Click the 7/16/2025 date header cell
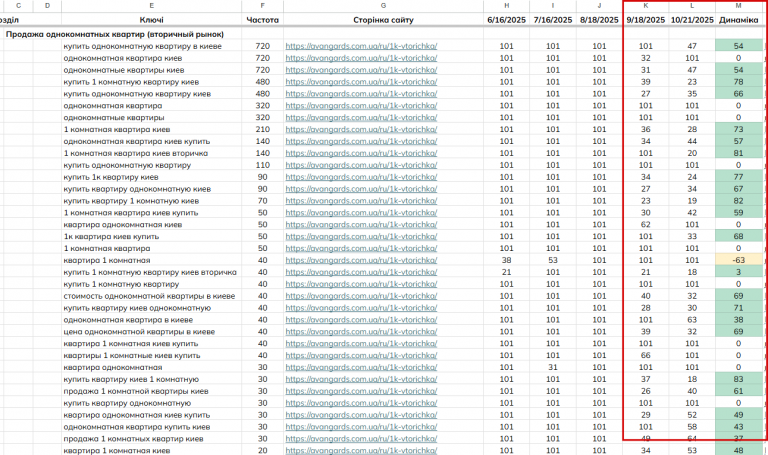 click(552, 20)
